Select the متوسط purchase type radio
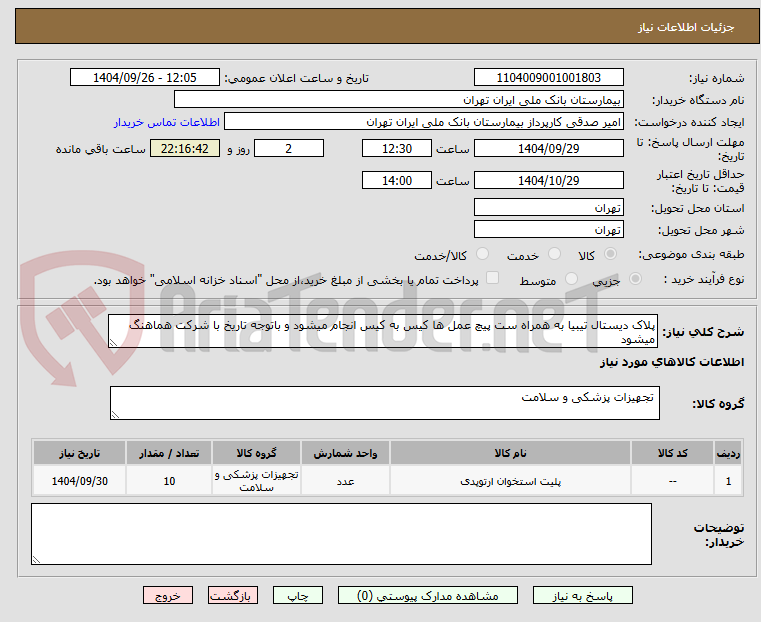The image size is (761, 622). pos(572,278)
